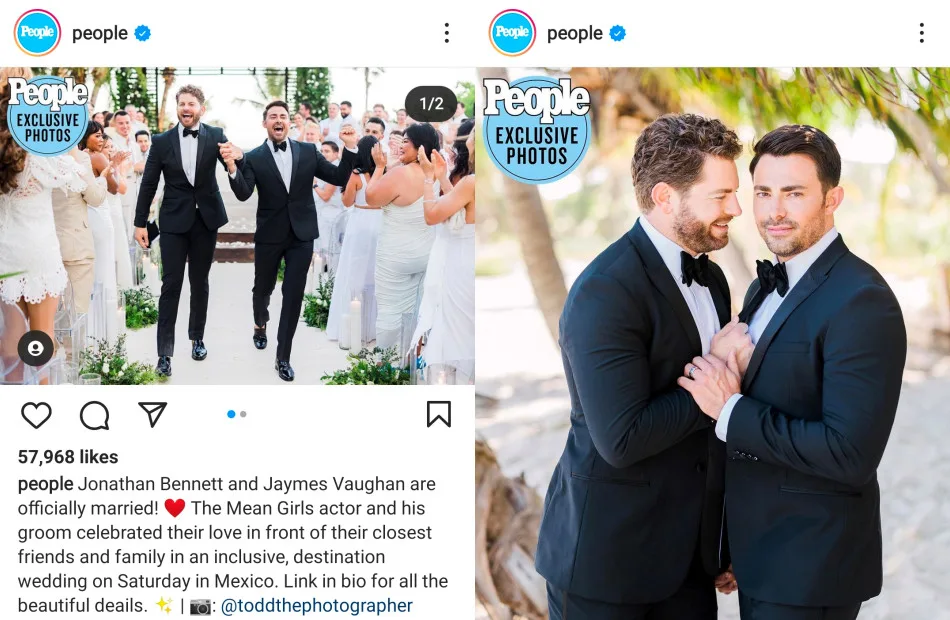Image resolution: width=950 pixels, height=620 pixels.
Task: Click the 1/2 photo counter badge
Action: coord(431,104)
